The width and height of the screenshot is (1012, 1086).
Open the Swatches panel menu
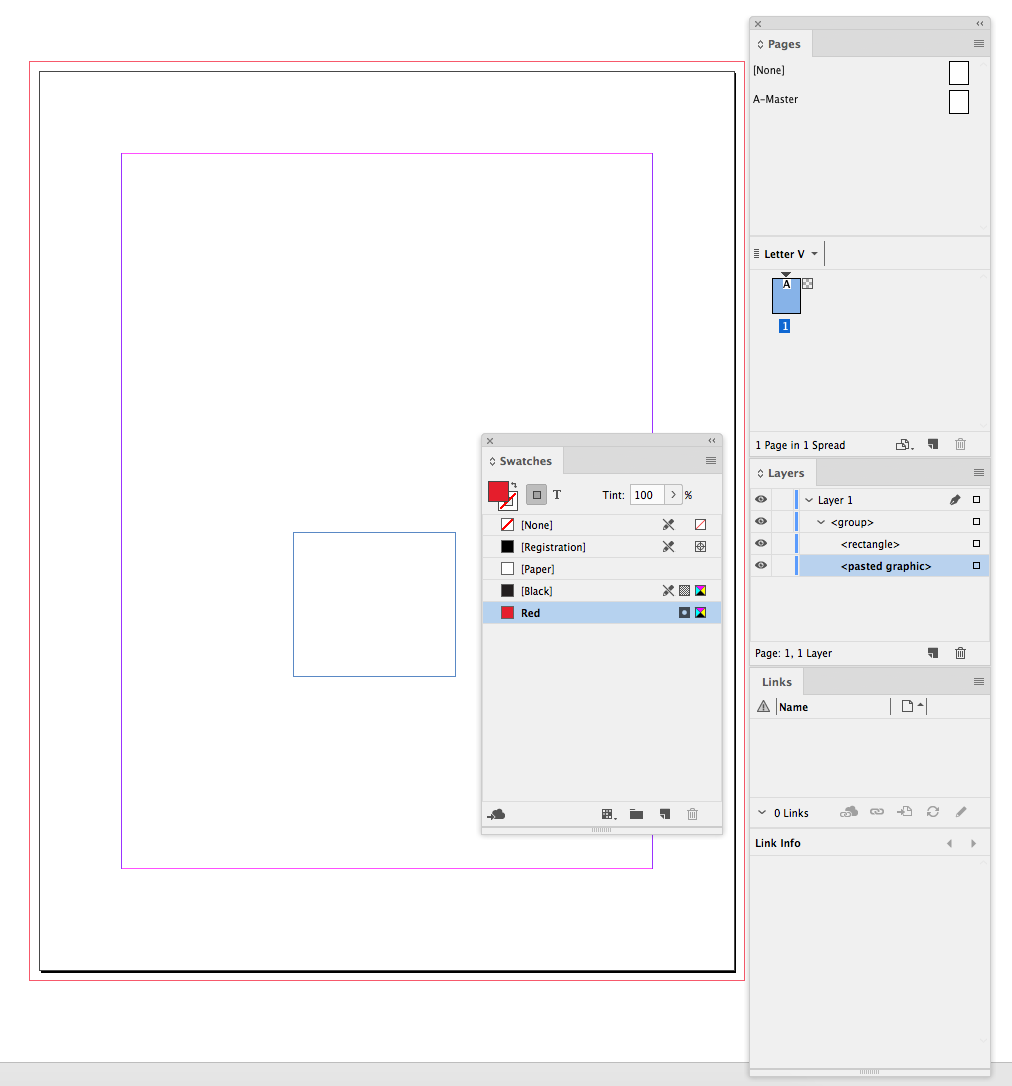pyautogui.click(x=710, y=460)
